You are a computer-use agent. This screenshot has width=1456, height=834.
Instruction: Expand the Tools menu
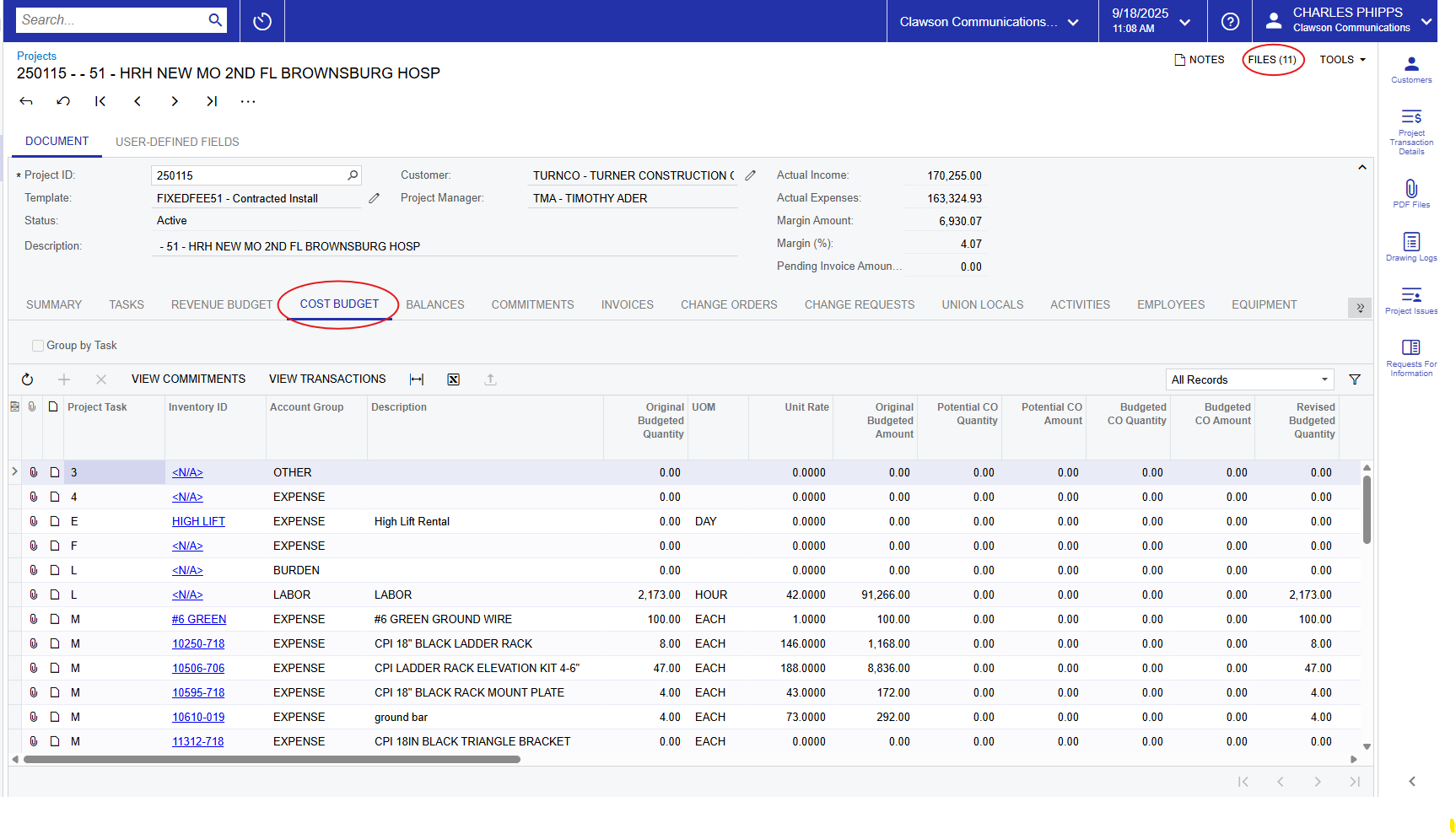coord(1342,60)
